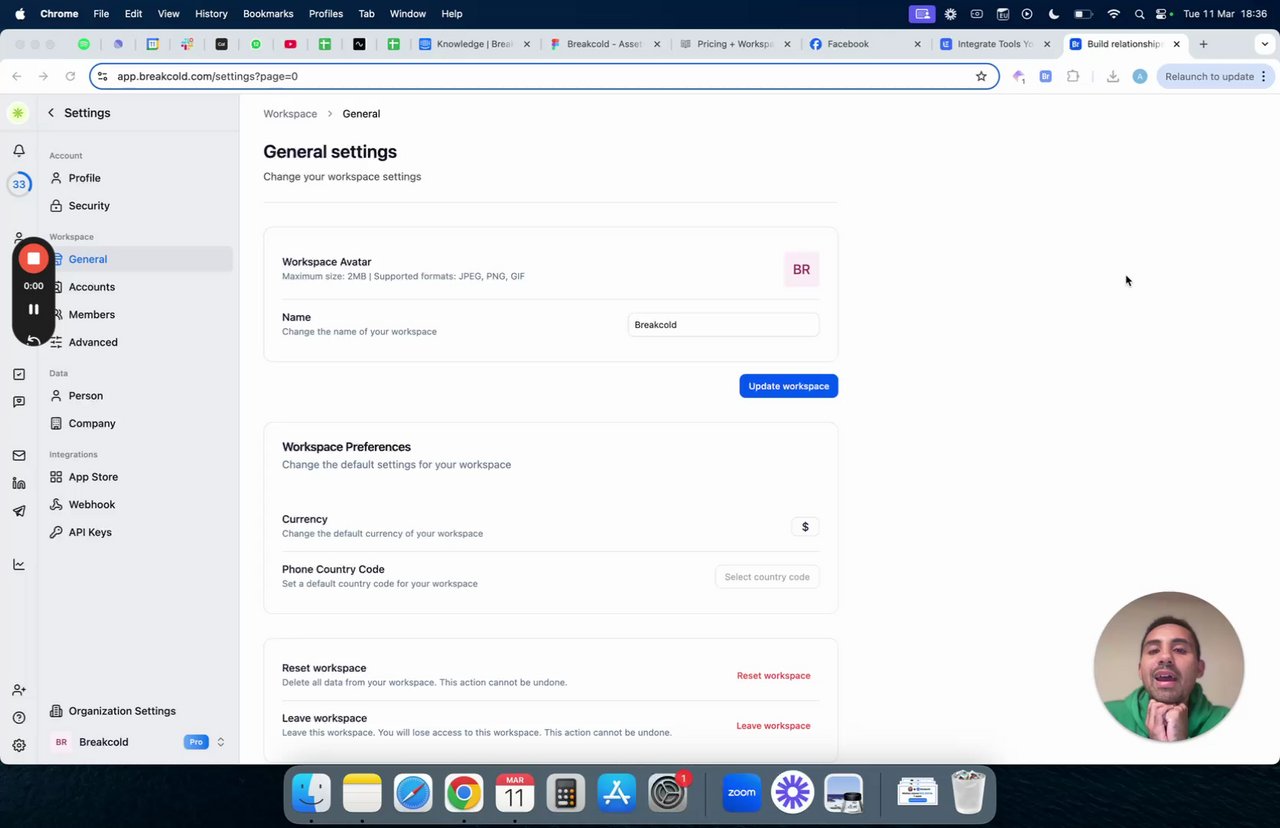
Task: Open the chat bubble icon in the sidebar
Action: (x=19, y=402)
